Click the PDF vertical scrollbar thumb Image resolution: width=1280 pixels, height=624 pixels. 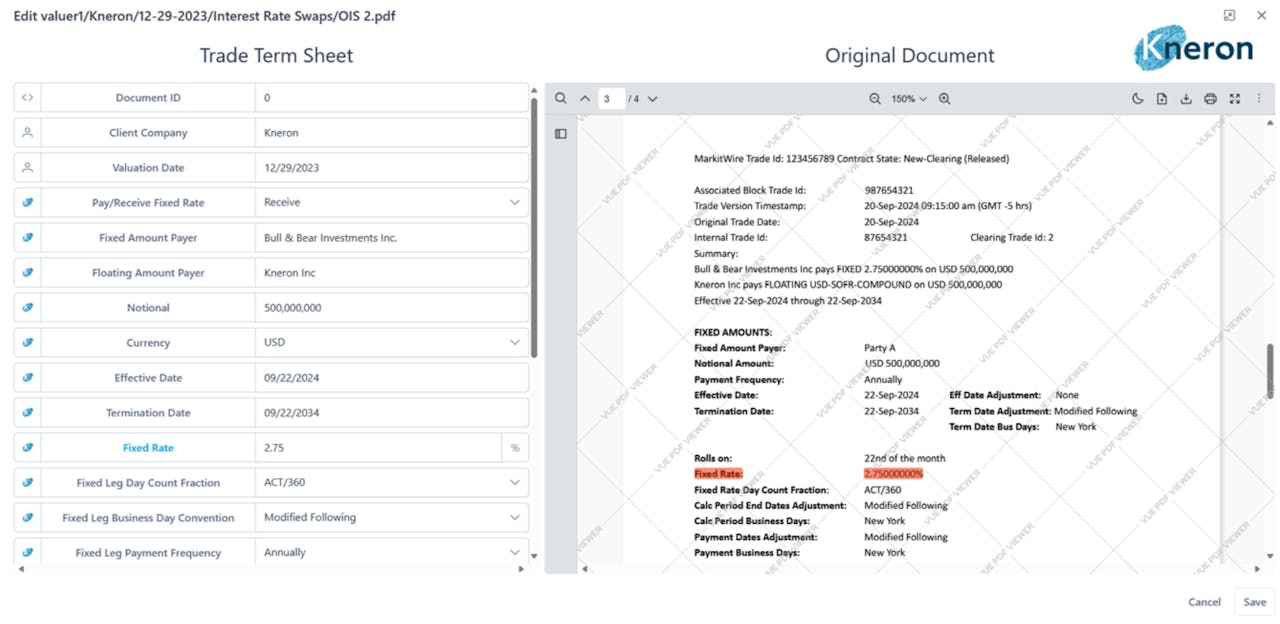(1270, 371)
